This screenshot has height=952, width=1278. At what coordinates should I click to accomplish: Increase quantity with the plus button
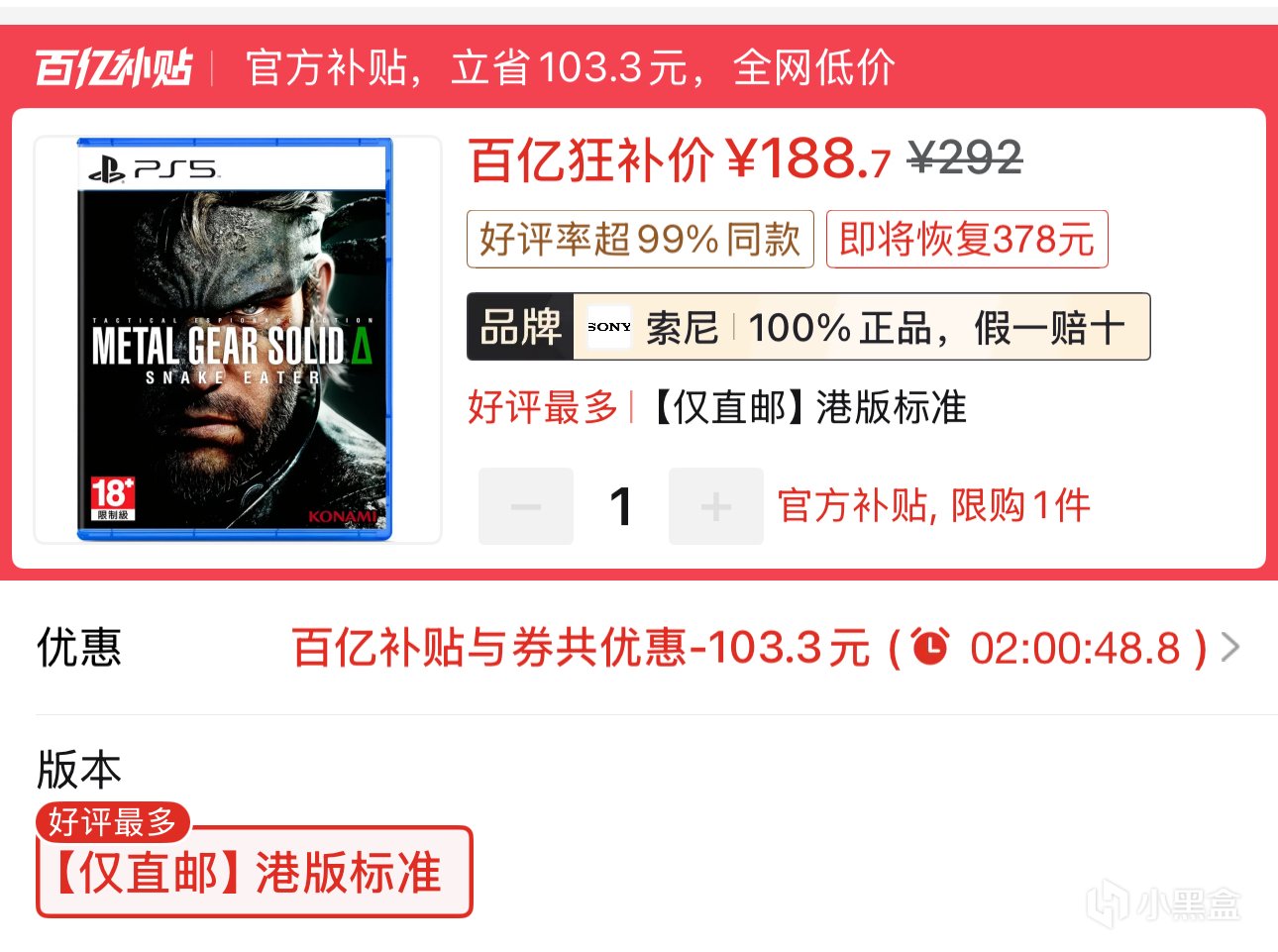715,506
